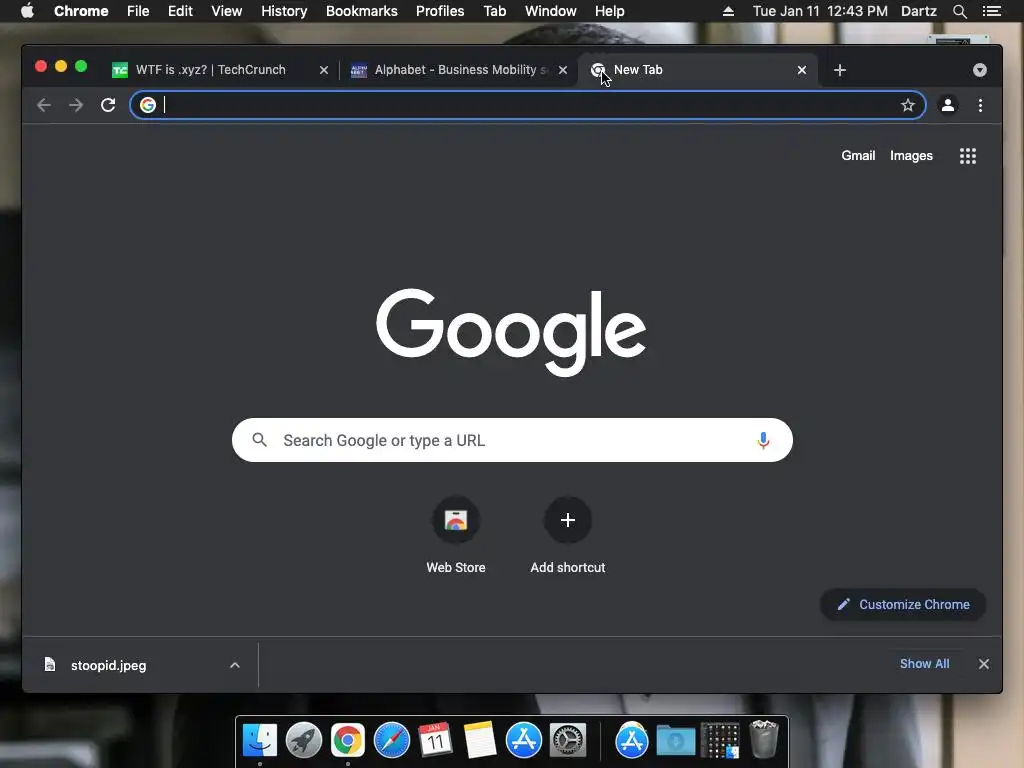Open the Profiles menu
Screen dimensions: 1024x768
click(x=440, y=11)
